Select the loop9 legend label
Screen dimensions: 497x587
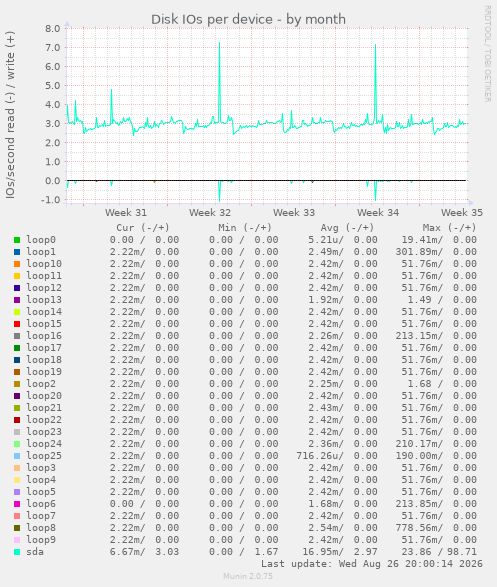[x=41, y=540]
